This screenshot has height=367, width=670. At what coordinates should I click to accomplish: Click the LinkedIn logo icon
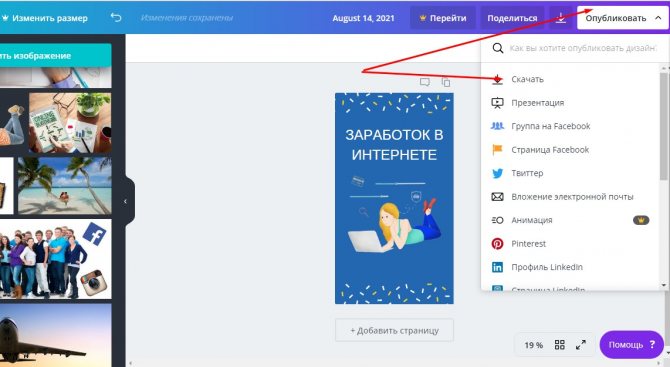tap(497, 267)
